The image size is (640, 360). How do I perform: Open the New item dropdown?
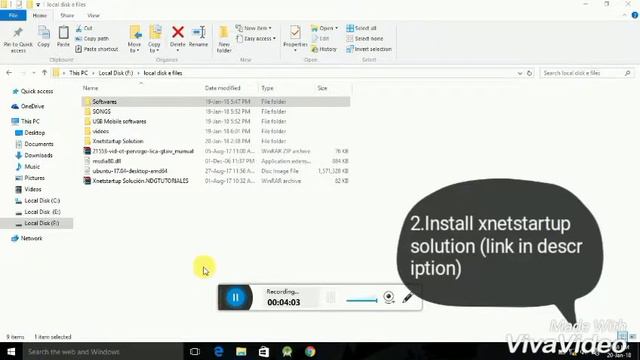[253, 28]
